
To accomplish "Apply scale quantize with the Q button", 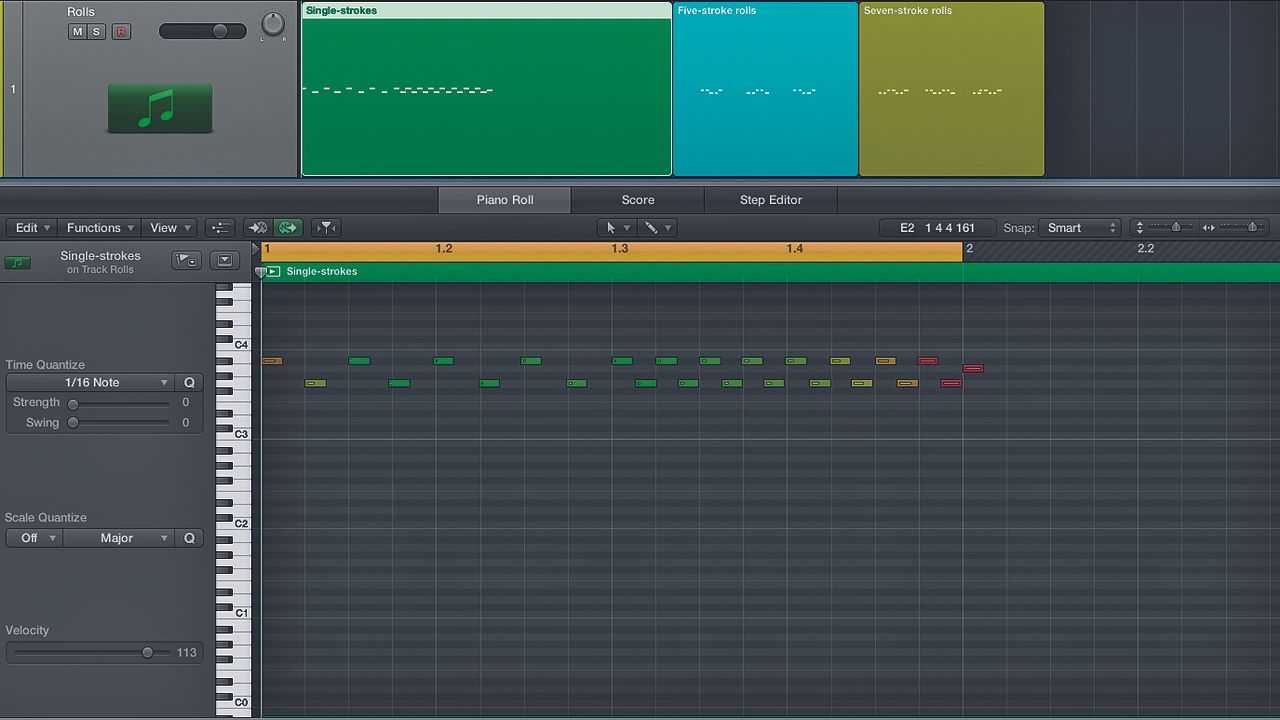I will tap(189, 538).
